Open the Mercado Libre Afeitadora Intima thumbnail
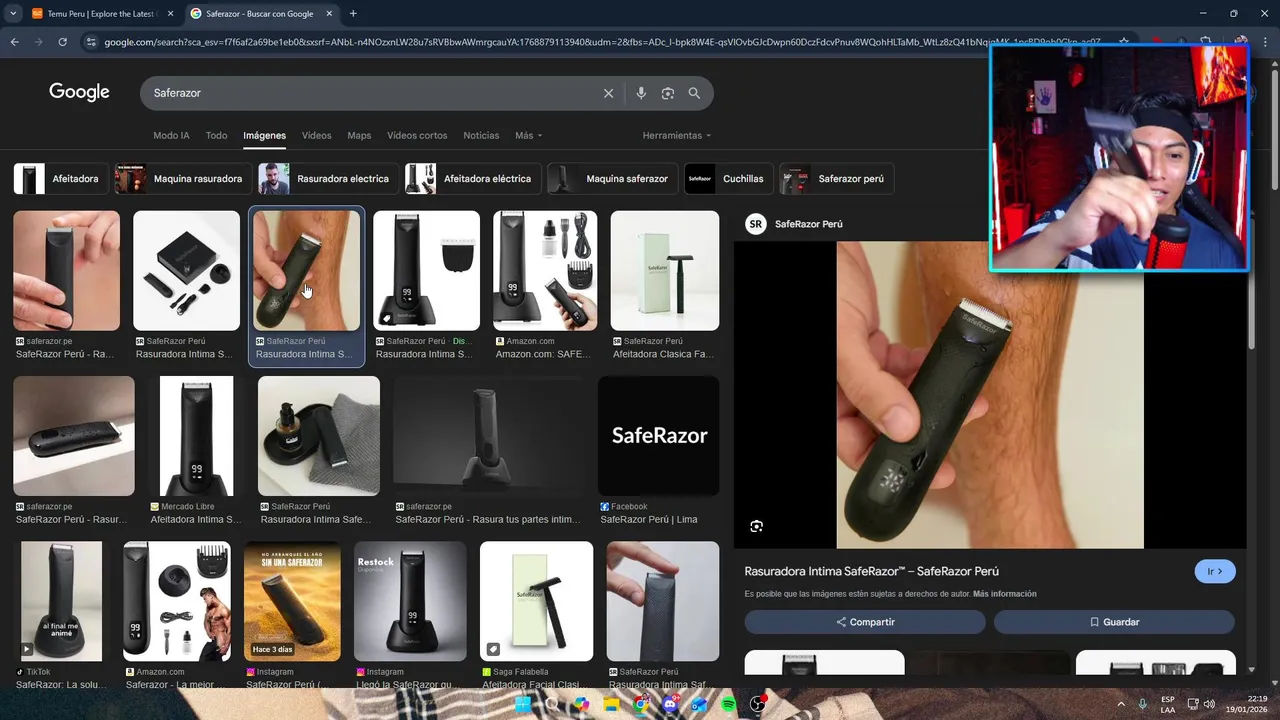This screenshot has height=720, width=1280. (196, 436)
